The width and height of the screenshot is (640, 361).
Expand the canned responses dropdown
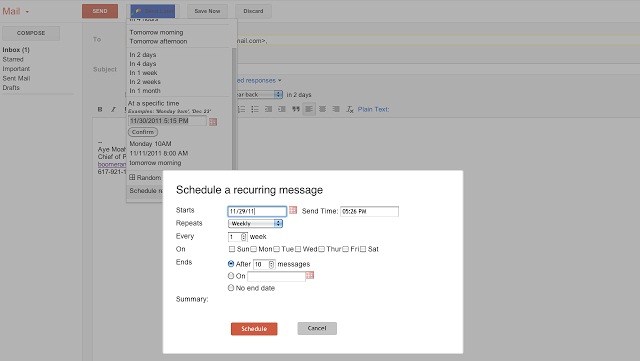point(259,80)
